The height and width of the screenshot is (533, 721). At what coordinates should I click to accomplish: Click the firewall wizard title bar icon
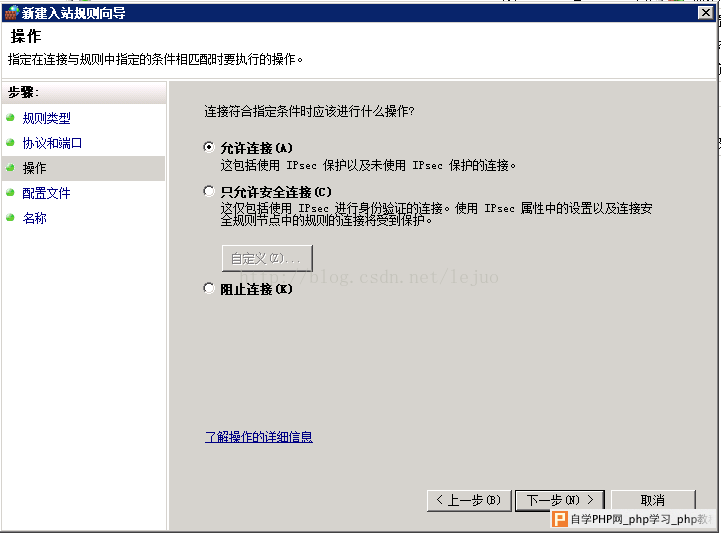[11, 12]
